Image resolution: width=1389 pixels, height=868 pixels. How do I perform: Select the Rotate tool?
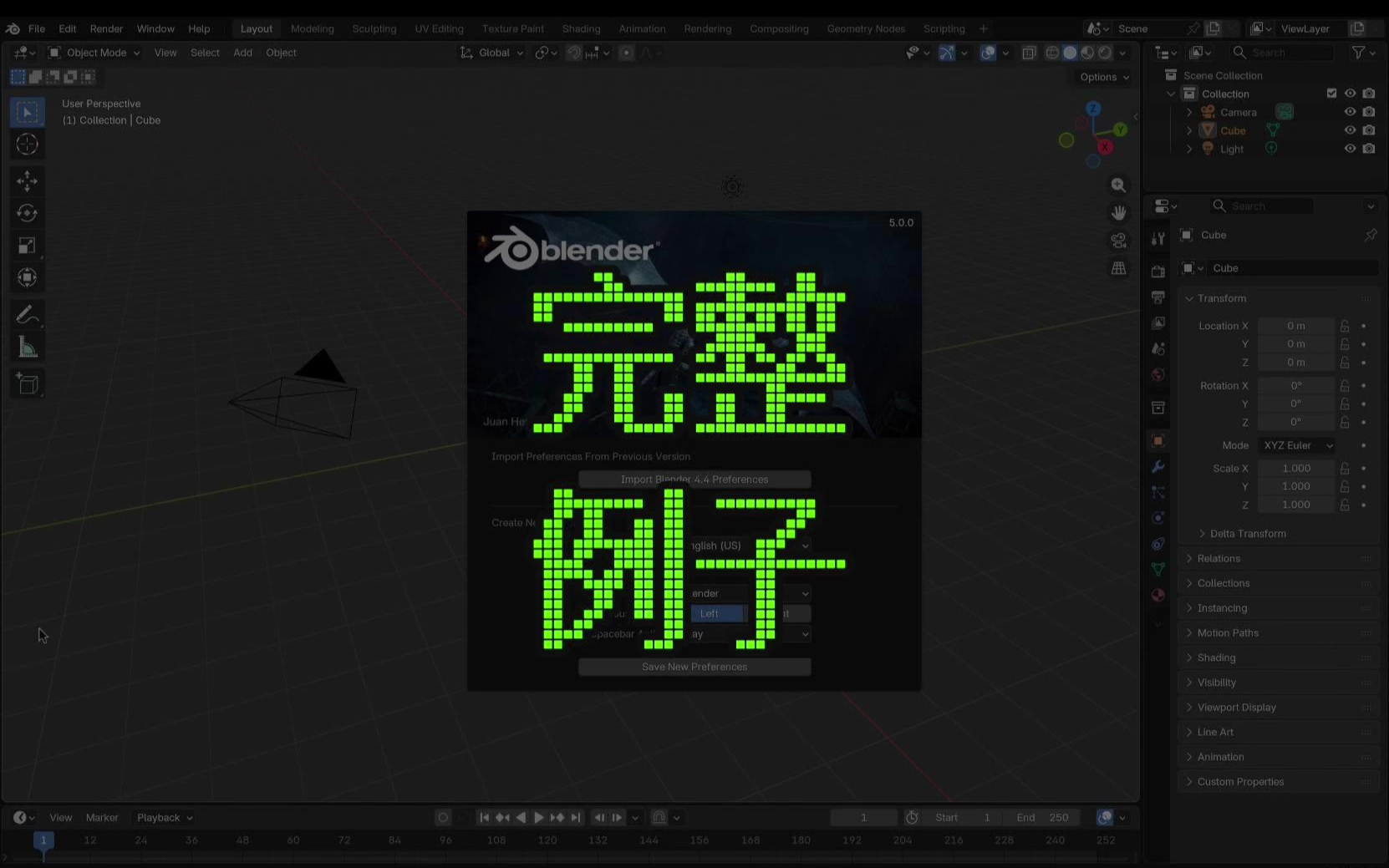click(x=27, y=213)
